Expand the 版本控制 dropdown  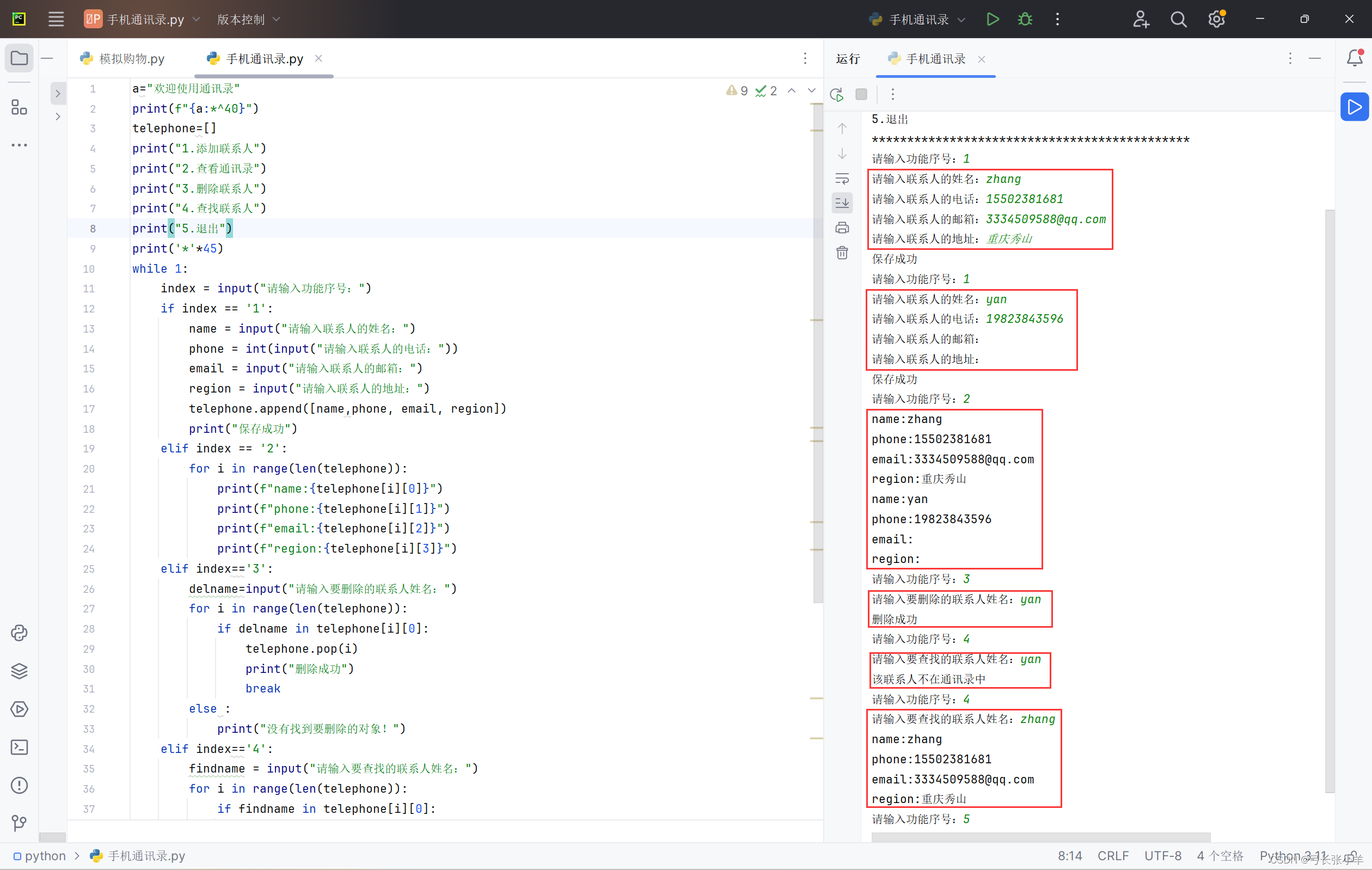pyautogui.click(x=248, y=20)
